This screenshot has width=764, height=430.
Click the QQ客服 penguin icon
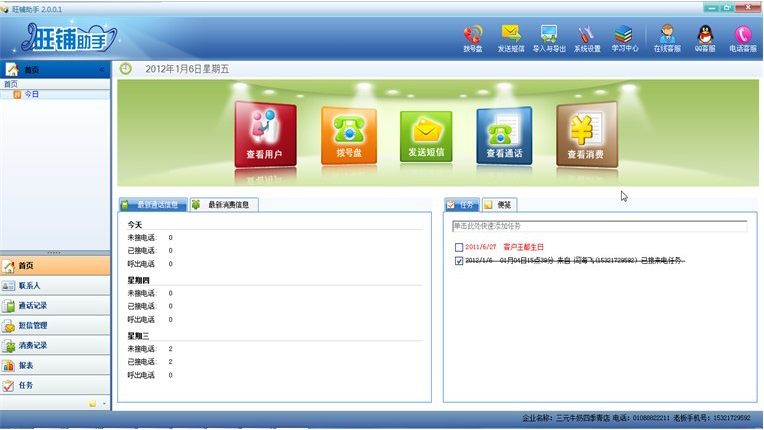(705, 37)
